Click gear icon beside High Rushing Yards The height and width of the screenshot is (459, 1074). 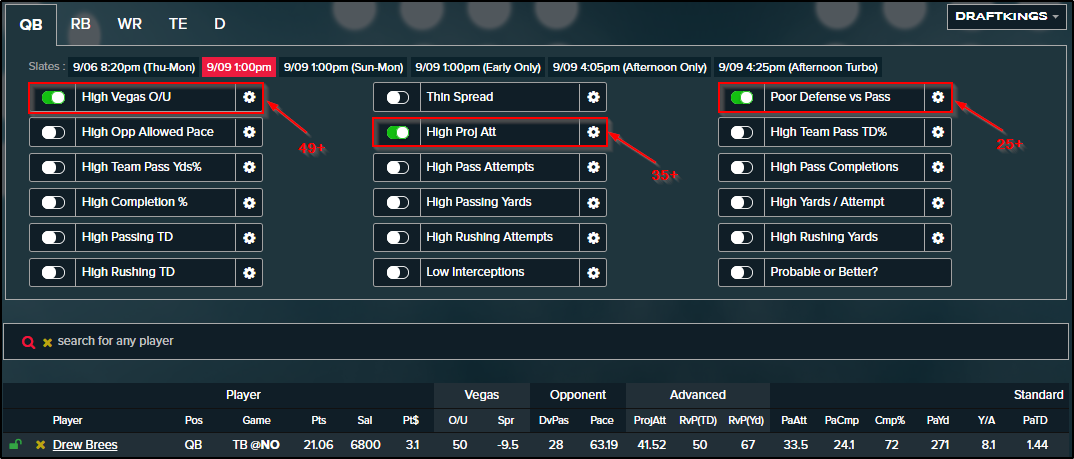(x=938, y=237)
